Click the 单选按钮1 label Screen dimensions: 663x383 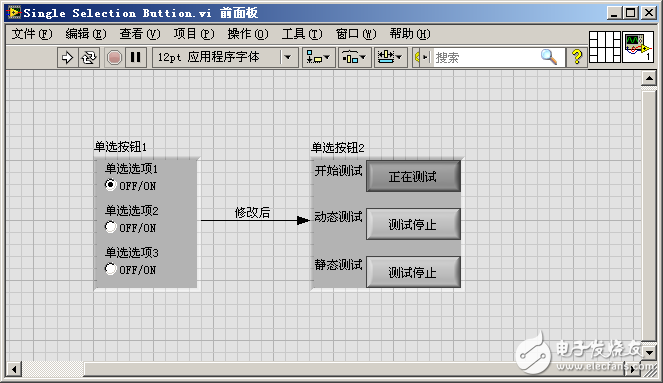tap(121, 147)
